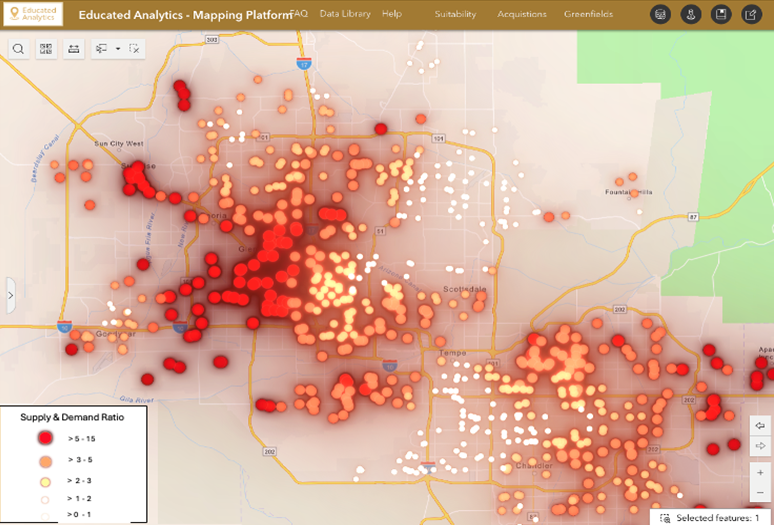Clear selection with the deselect icon
This screenshot has height=525, width=774.
pyautogui.click(x=135, y=48)
